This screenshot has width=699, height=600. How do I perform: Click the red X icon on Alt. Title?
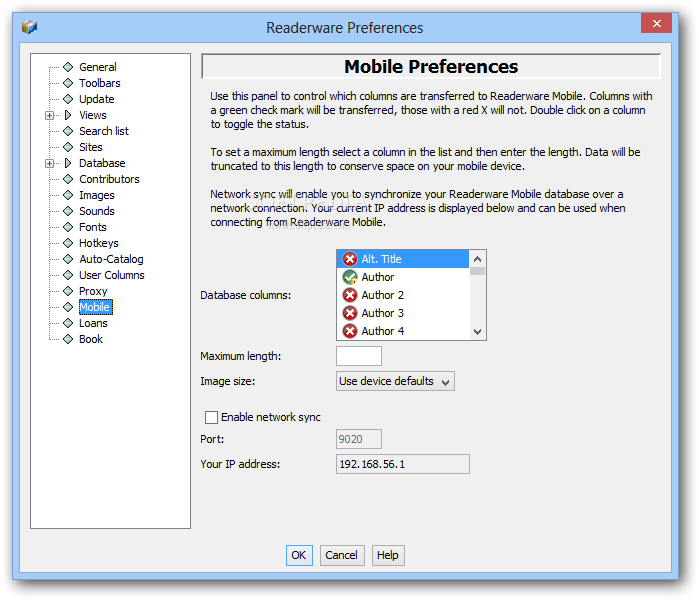point(350,259)
